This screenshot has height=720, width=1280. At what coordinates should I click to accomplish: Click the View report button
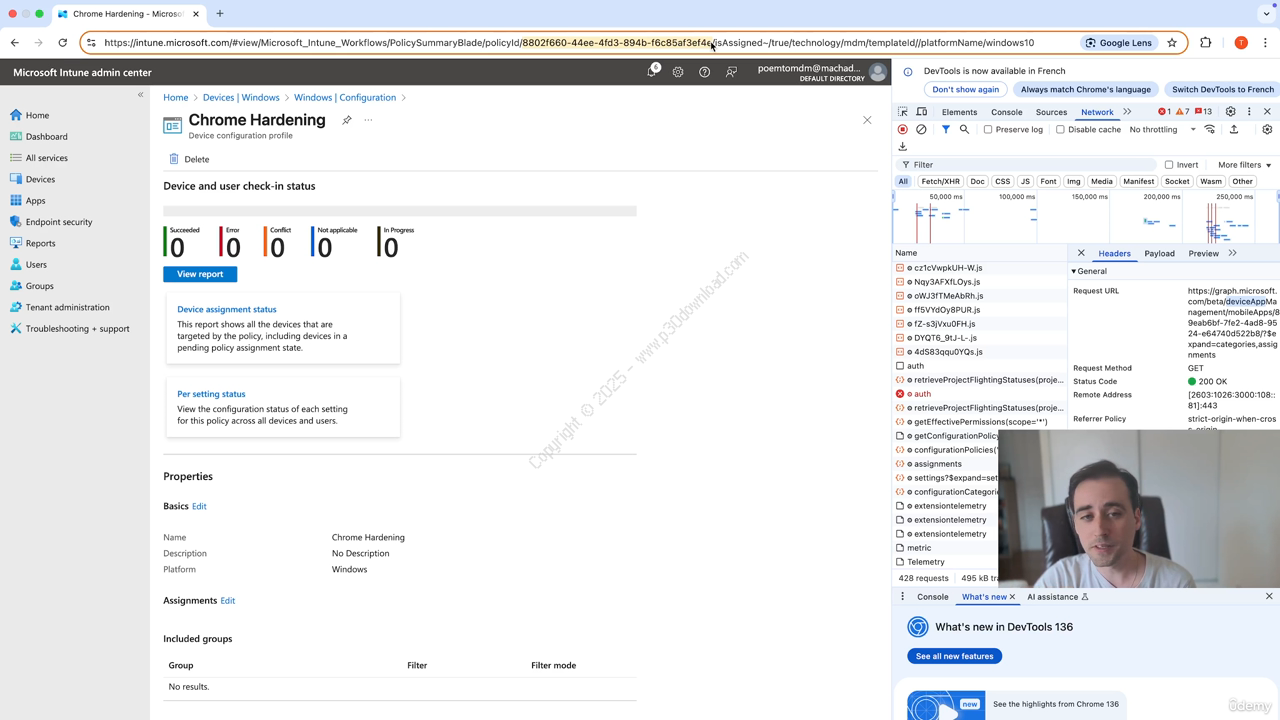point(200,274)
